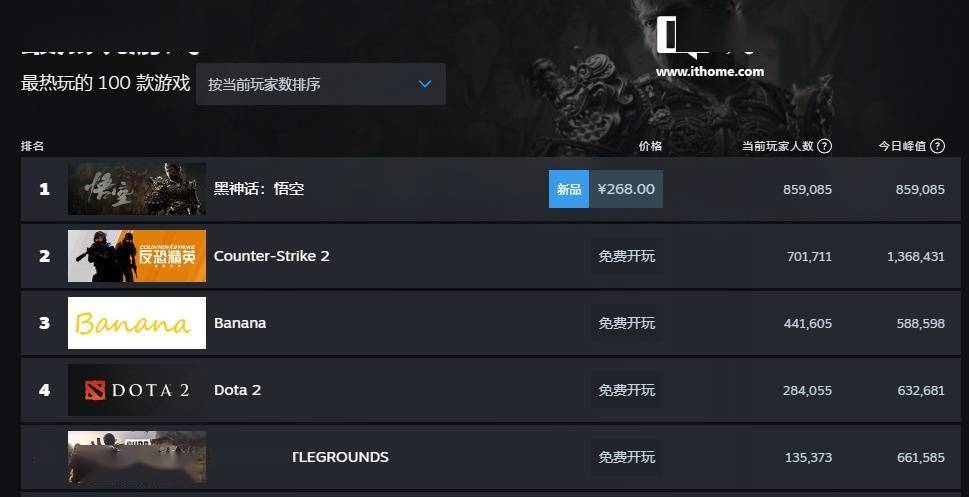This screenshot has height=497, width=969.
Task: Click the 今日峰值 column header
Action: pos(902,146)
